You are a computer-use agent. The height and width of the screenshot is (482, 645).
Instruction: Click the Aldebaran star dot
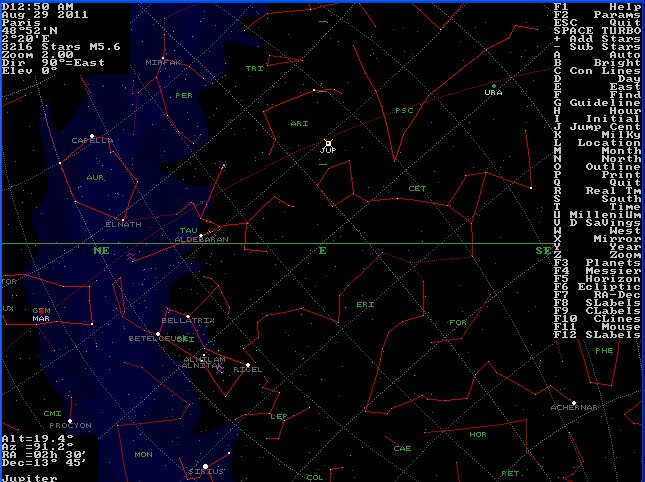(201, 236)
